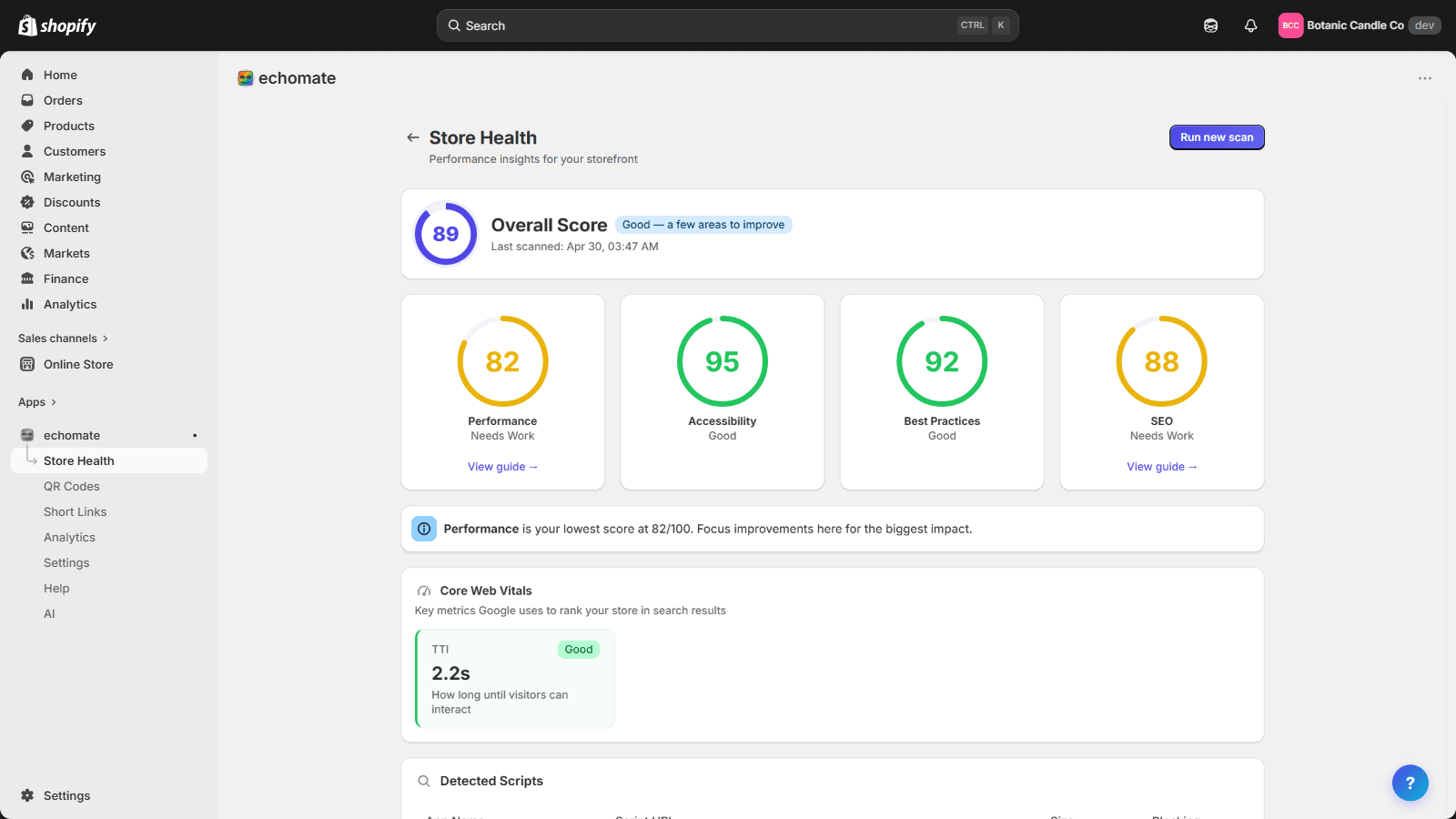Open AI in echomate submenu
The width and height of the screenshot is (1456, 819).
[49, 614]
